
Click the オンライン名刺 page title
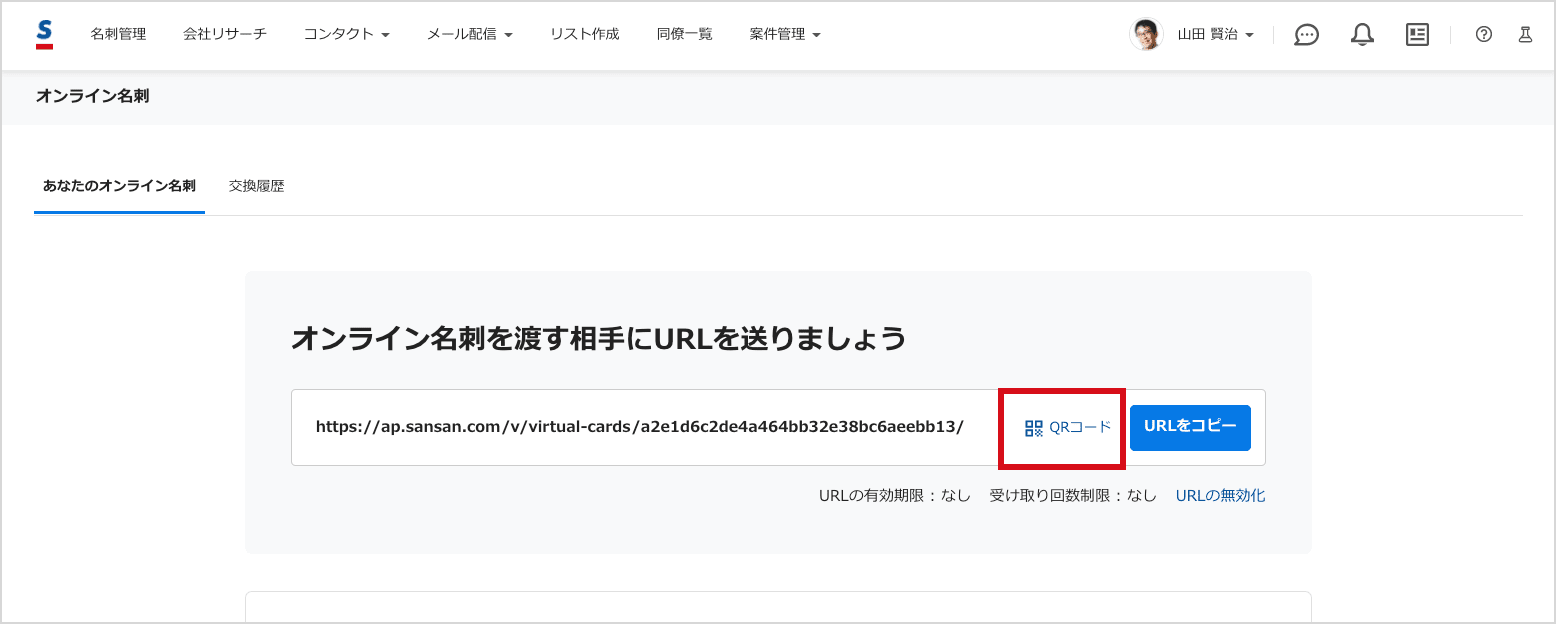pyautogui.click(x=93, y=97)
